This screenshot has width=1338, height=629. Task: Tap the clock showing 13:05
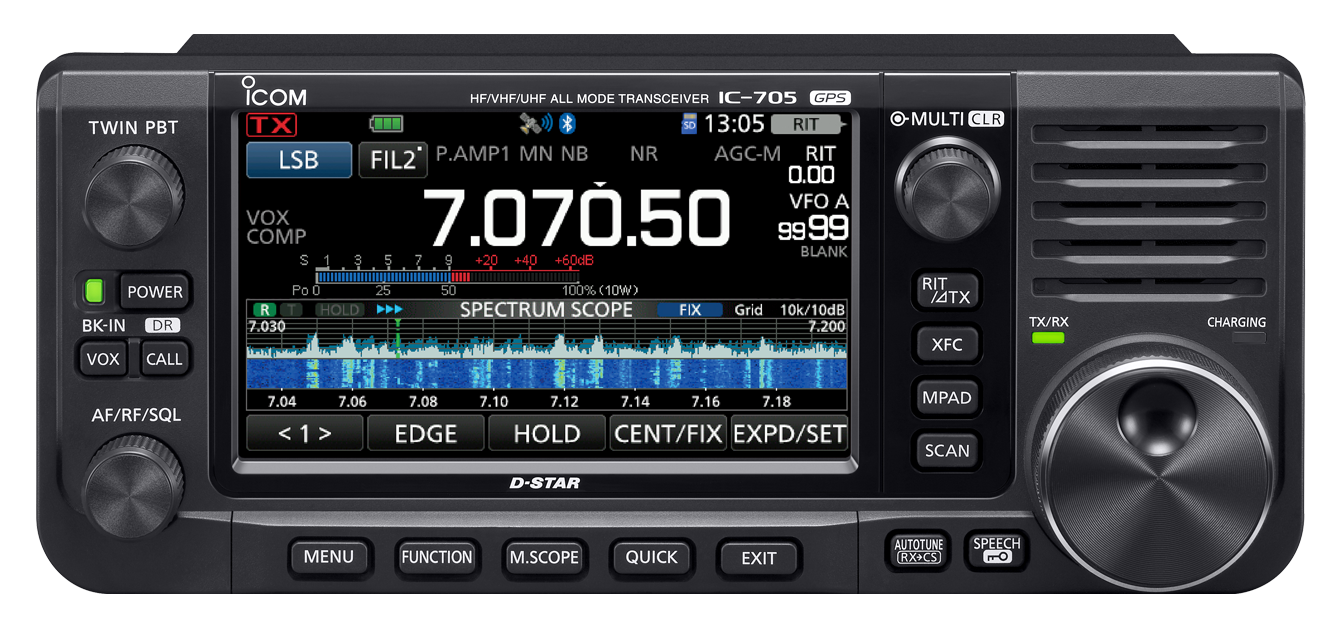pos(733,123)
